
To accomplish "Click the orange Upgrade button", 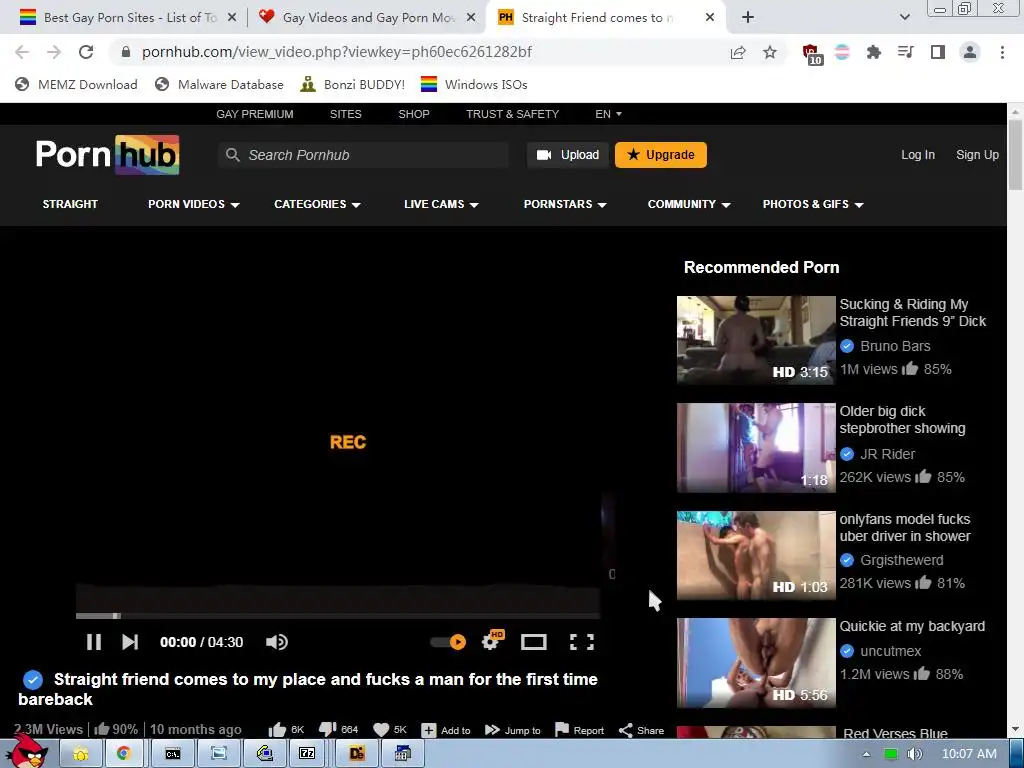I will (660, 155).
